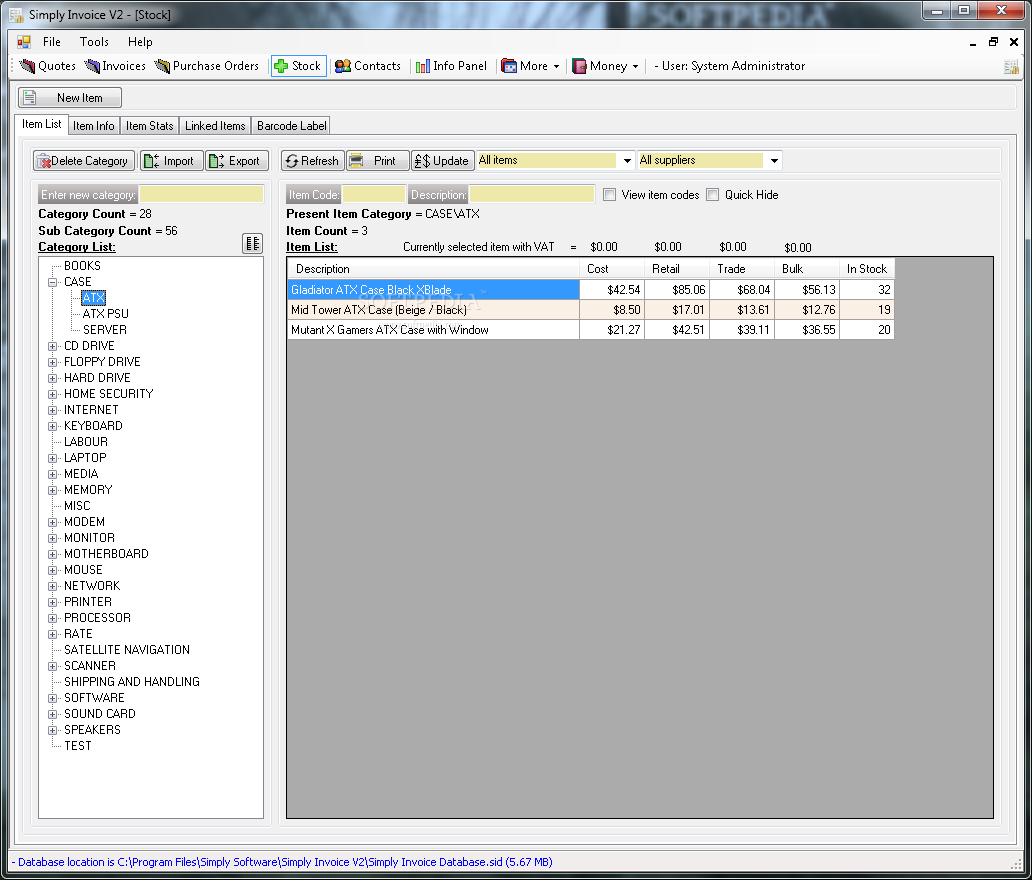Image resolution: width=1032 pixels, height=880 pixels.
Task: Expand the HARD DRIVE category
Action: (53, 378)
